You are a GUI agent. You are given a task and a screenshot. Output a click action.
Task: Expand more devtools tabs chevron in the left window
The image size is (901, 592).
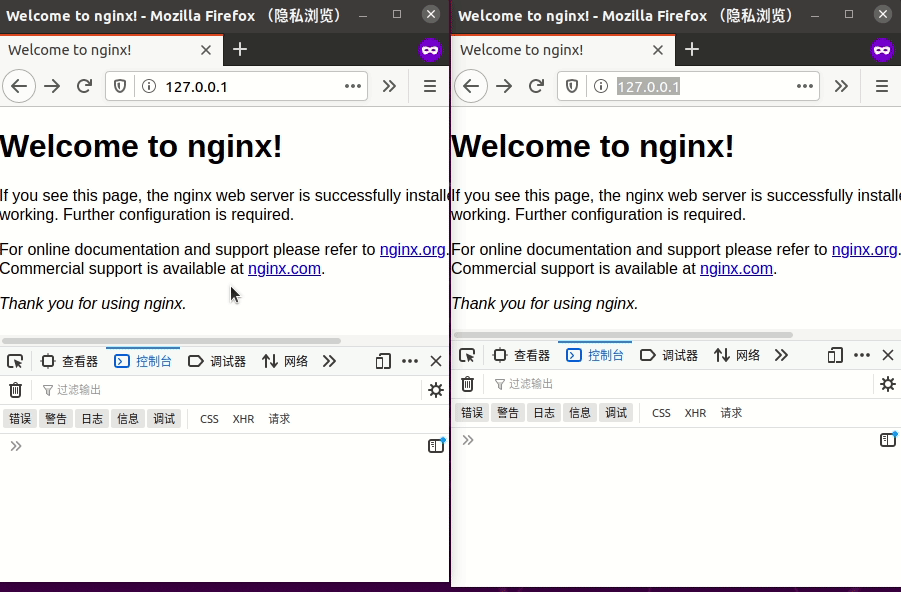point(329,361)
